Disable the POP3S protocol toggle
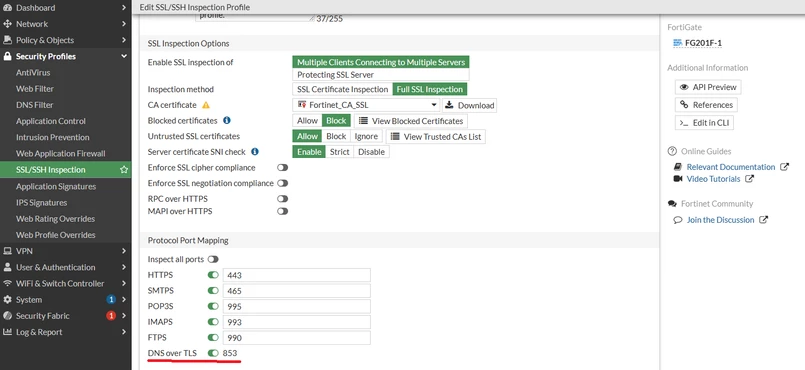 (213, 306)
